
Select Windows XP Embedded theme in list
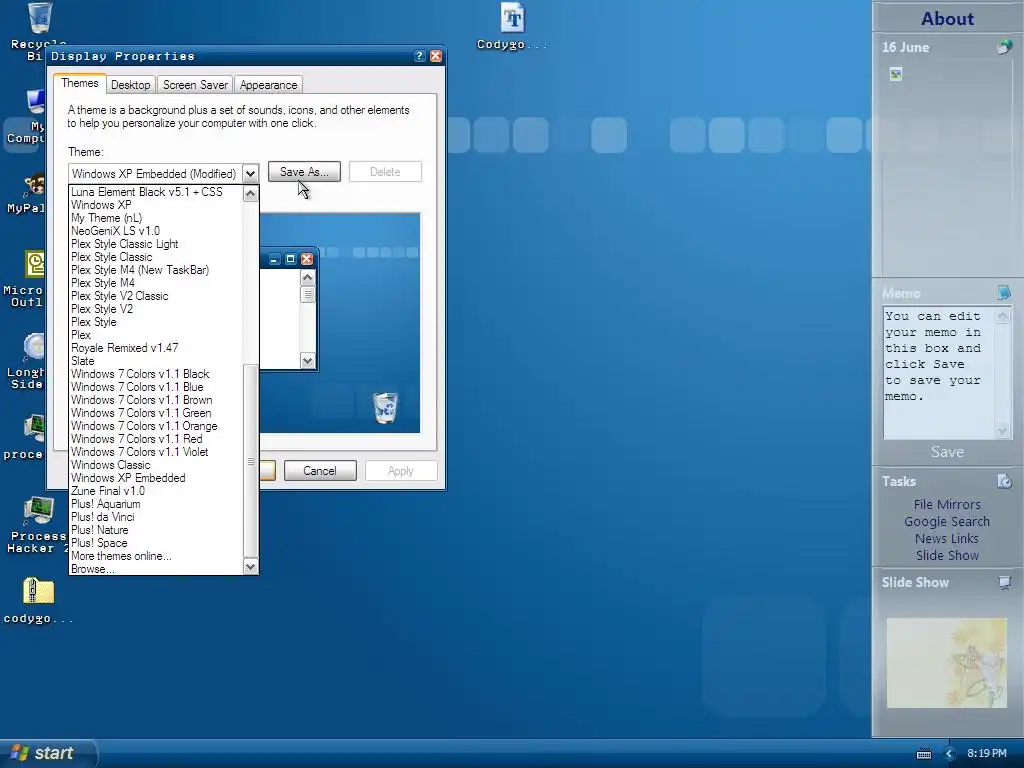click(x=155, y=478)
